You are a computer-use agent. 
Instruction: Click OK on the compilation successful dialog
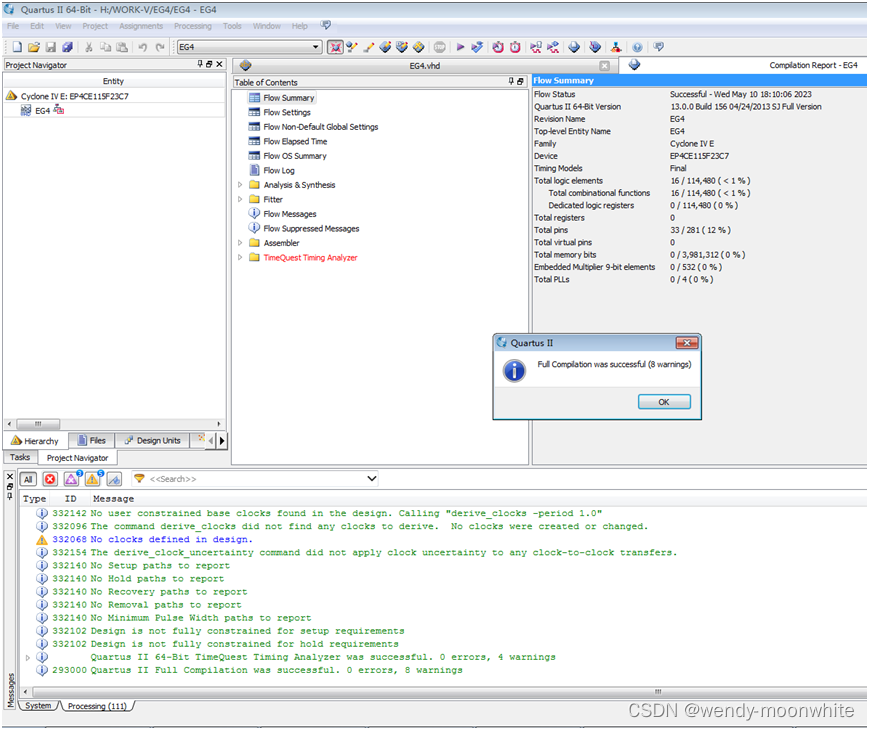tap(663, 402)
